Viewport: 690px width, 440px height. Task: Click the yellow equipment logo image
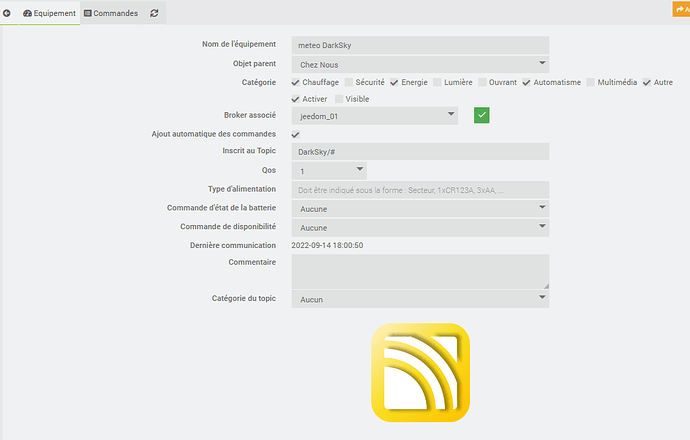pos(420,372)
